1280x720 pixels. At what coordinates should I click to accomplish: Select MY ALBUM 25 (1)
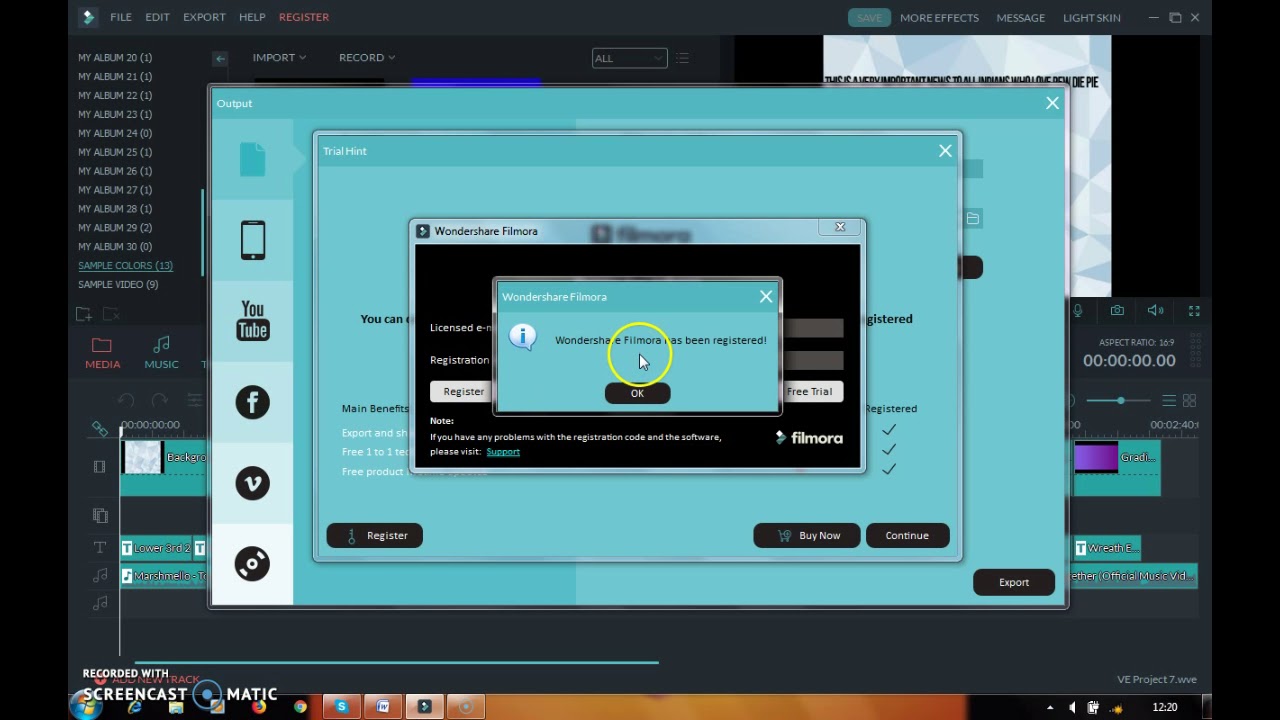(115, 152)
